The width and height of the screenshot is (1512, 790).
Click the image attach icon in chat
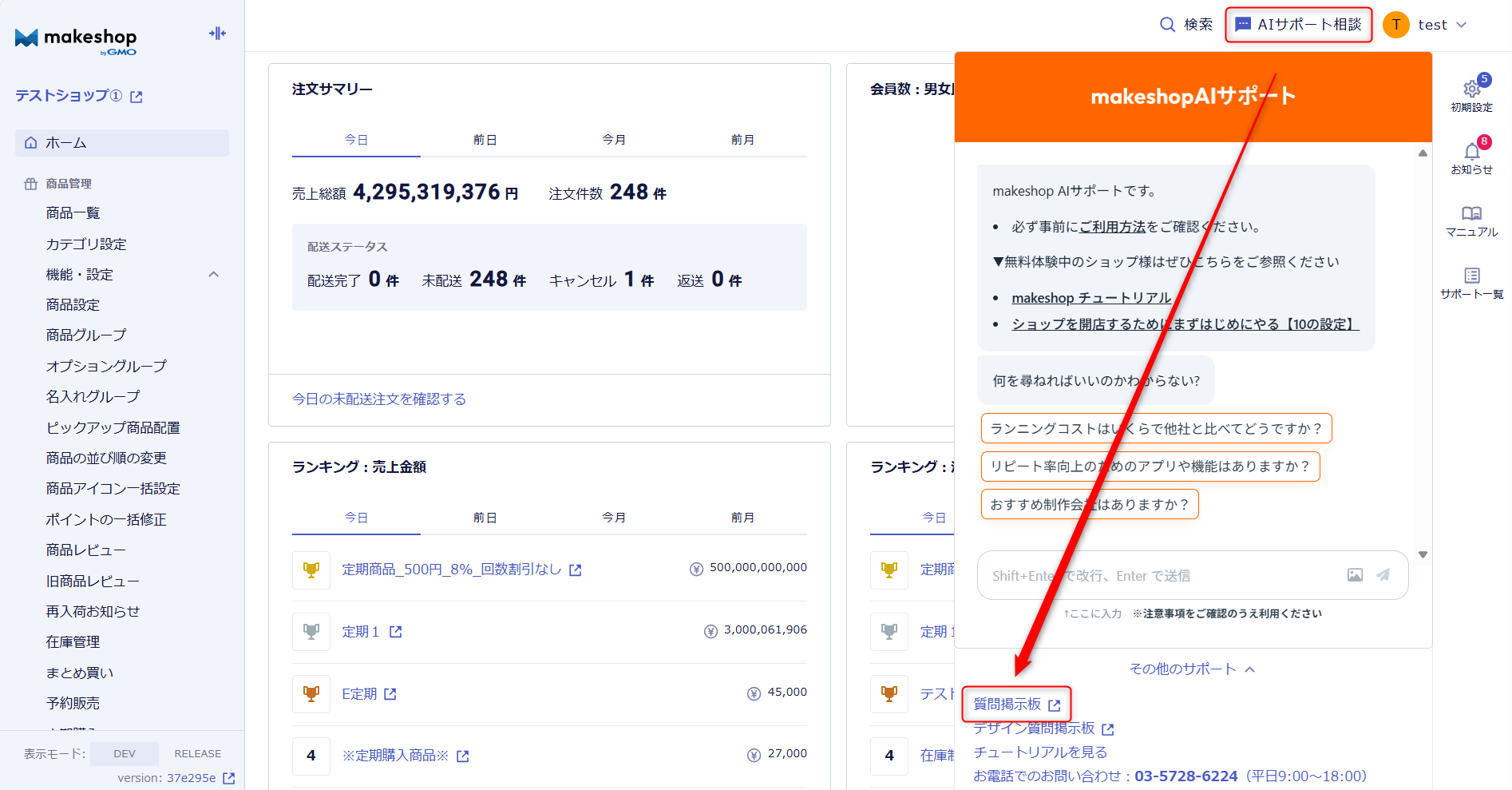(x=1355, y=575)
